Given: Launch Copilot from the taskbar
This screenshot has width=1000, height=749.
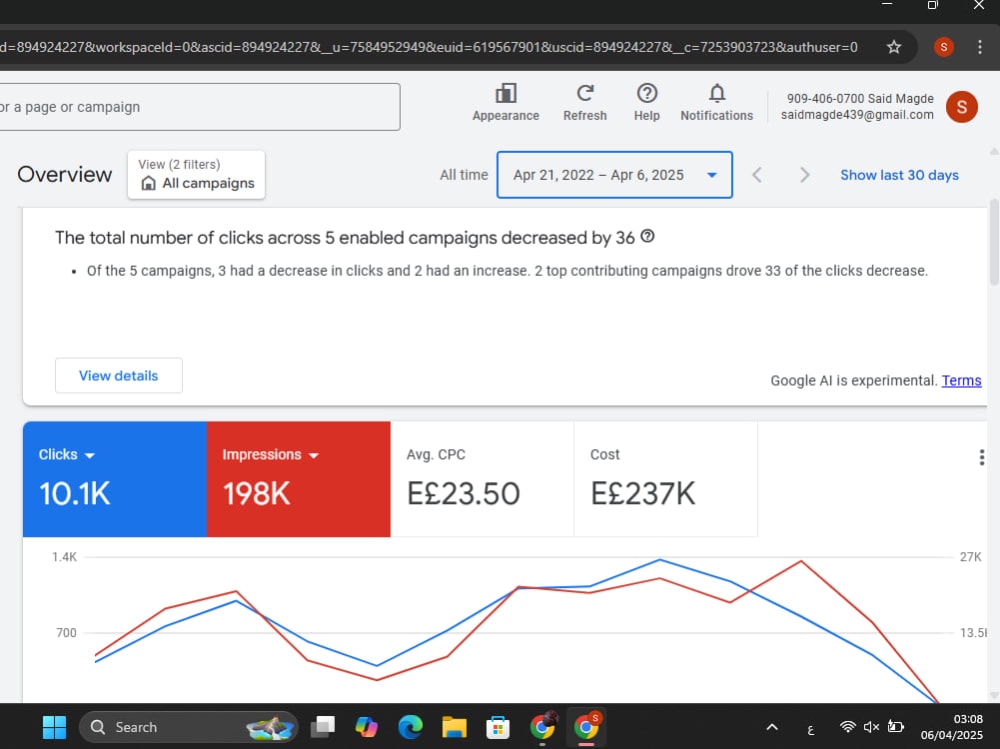Looking at the screenshot, I should [x=366, y=727].
